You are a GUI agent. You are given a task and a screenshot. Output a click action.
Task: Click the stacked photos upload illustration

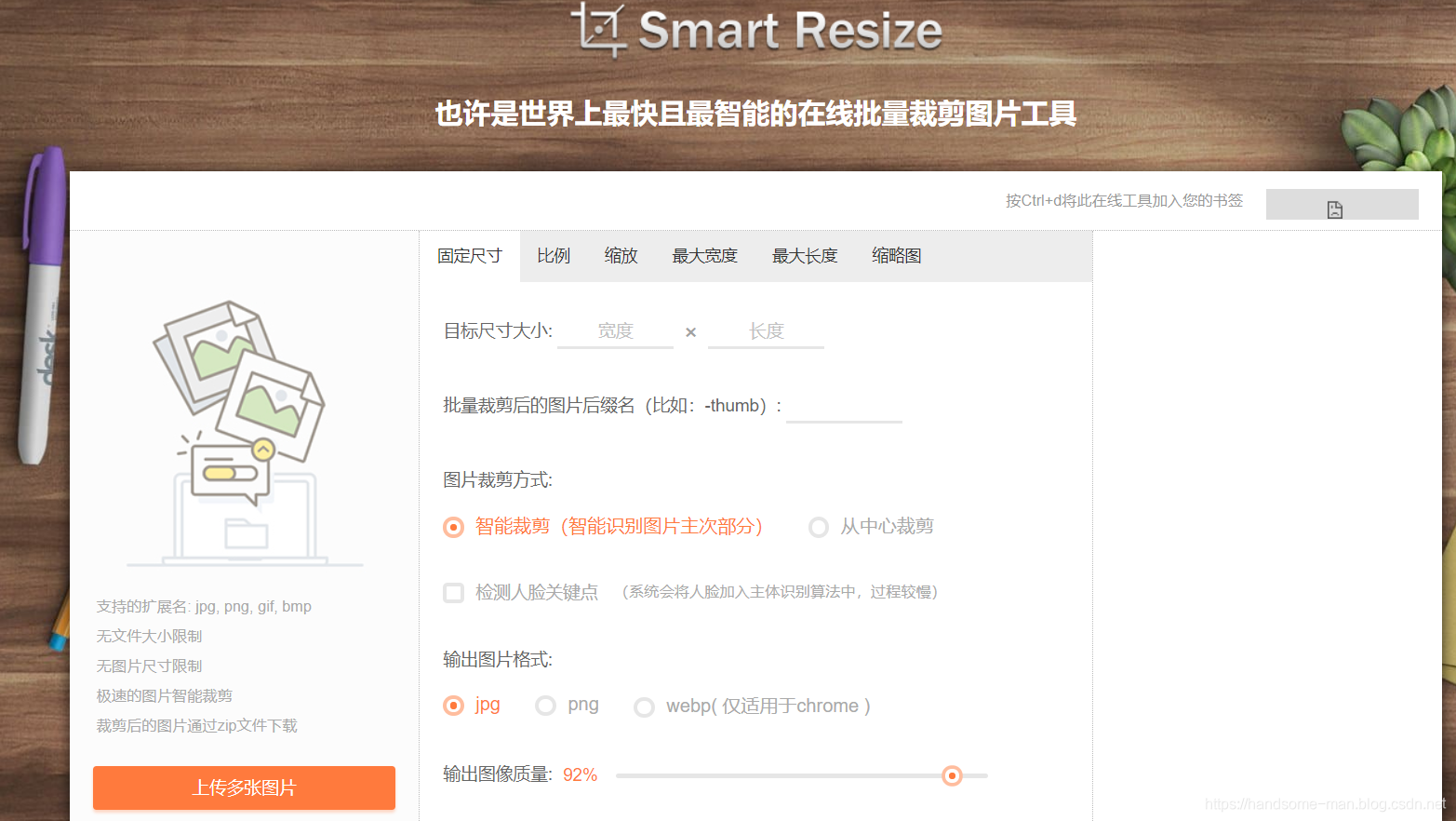(244, 433)
